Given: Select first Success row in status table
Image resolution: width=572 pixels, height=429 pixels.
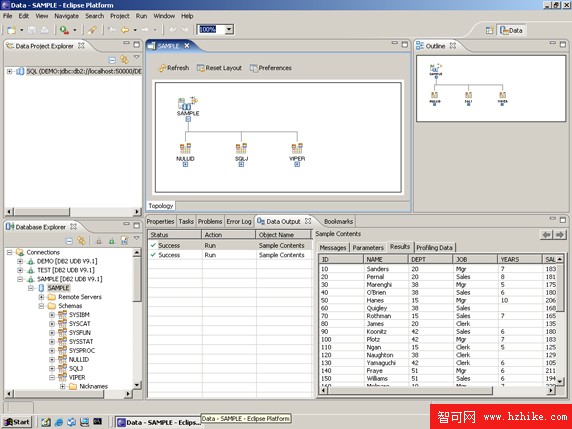Looking at the screenshot, I should (x=230, y=246).
